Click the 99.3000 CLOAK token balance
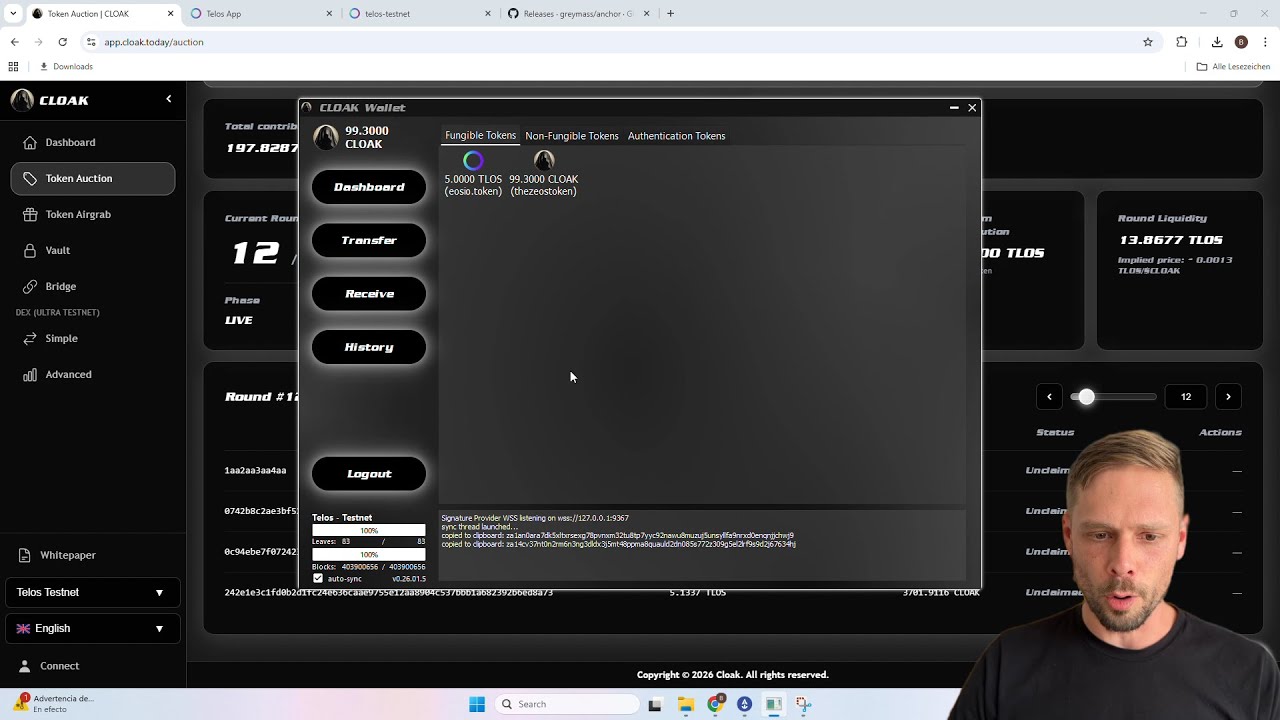1280x720 pixels. point(544,179)
